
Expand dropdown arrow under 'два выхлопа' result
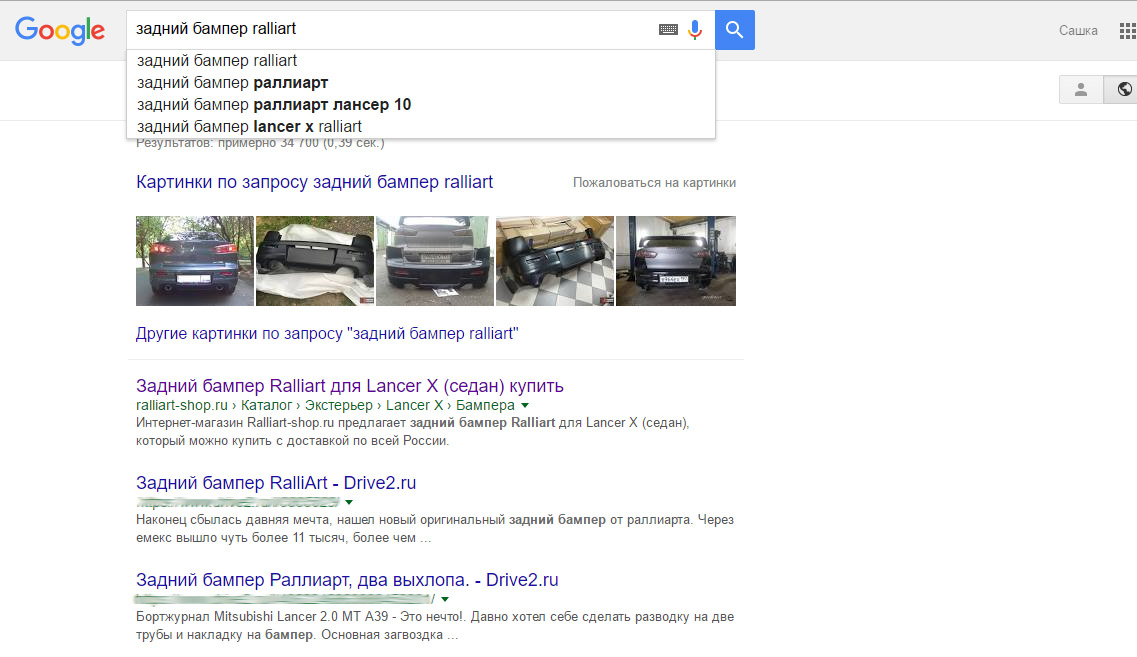[445, 600]
